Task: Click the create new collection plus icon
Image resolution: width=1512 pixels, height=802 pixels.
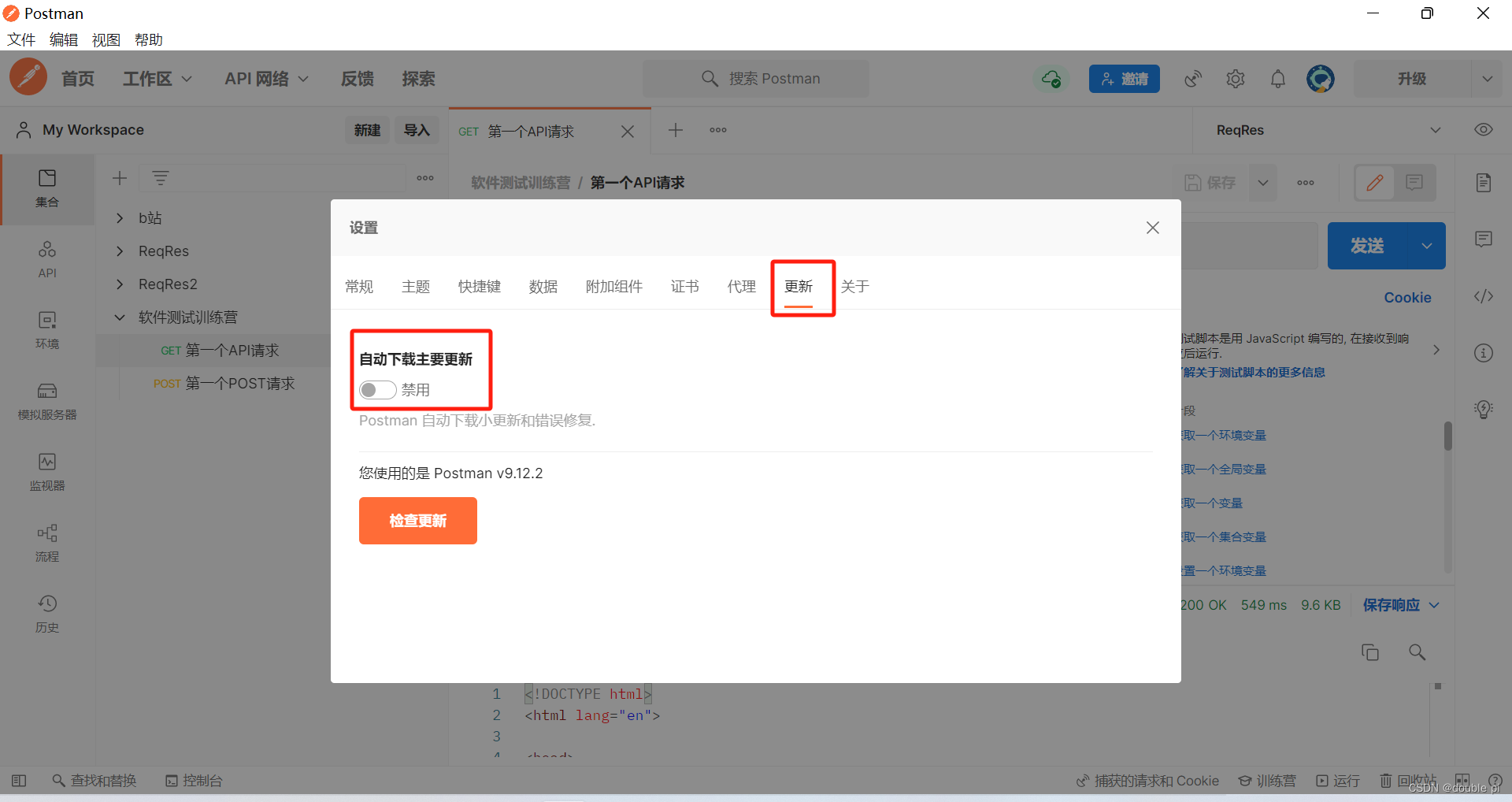Action: [x=120, y=178]
